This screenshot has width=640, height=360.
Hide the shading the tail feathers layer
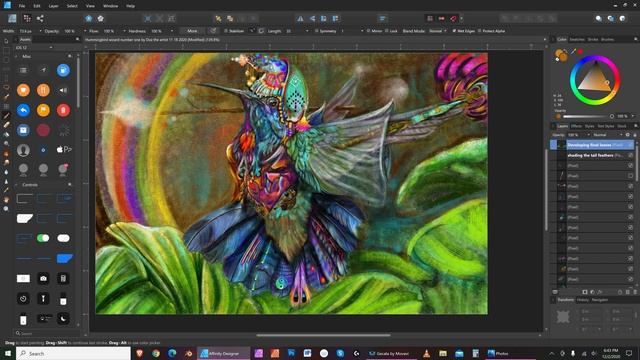631,156
